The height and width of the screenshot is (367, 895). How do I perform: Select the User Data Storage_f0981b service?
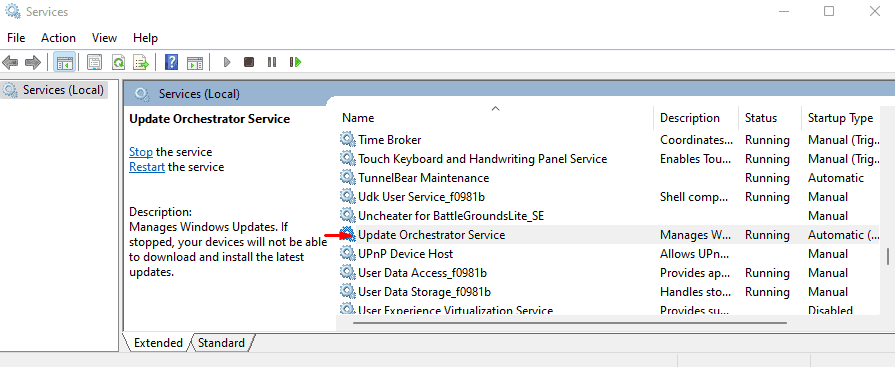click(x=425, y=292)
